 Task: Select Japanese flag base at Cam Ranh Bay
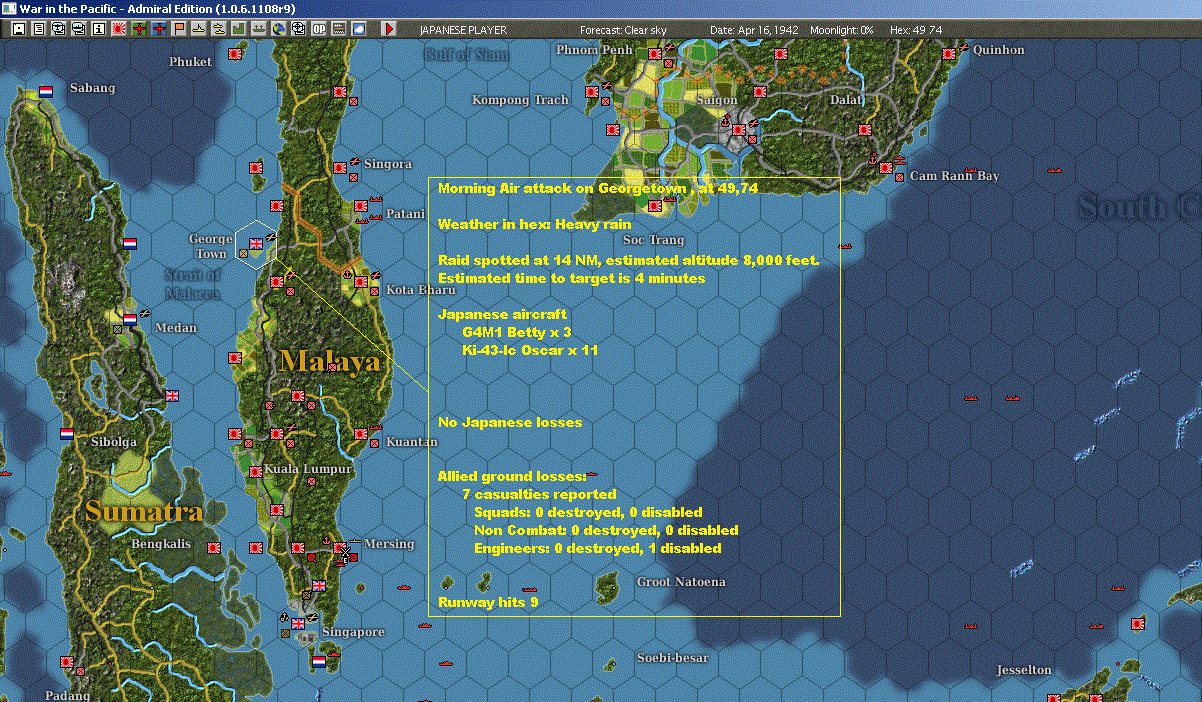885,168
